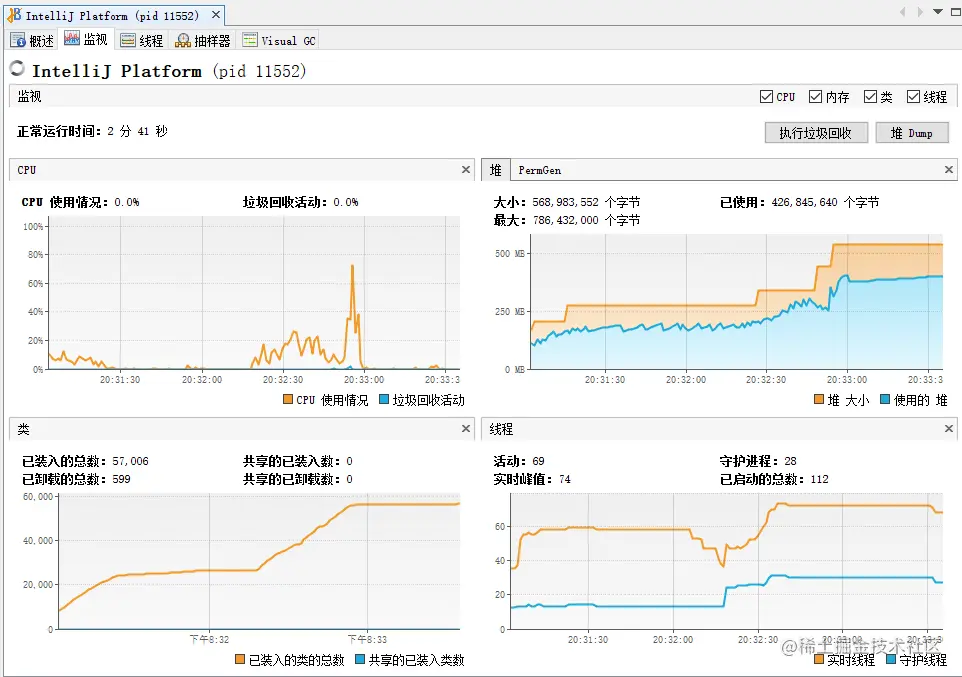Open the Visual GC tab
This screenshot has width=962, height=677.
point(279,41)
